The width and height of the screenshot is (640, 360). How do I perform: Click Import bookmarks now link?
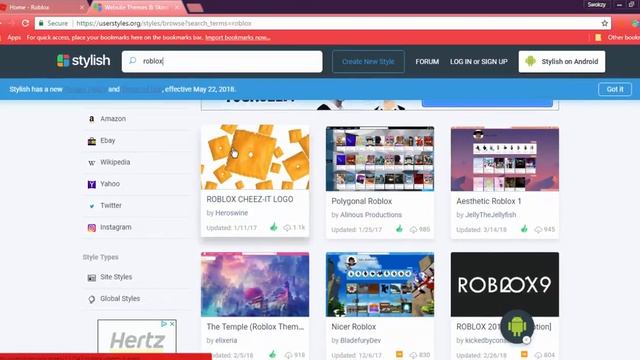pyautogui.click(x=238, y=38)
